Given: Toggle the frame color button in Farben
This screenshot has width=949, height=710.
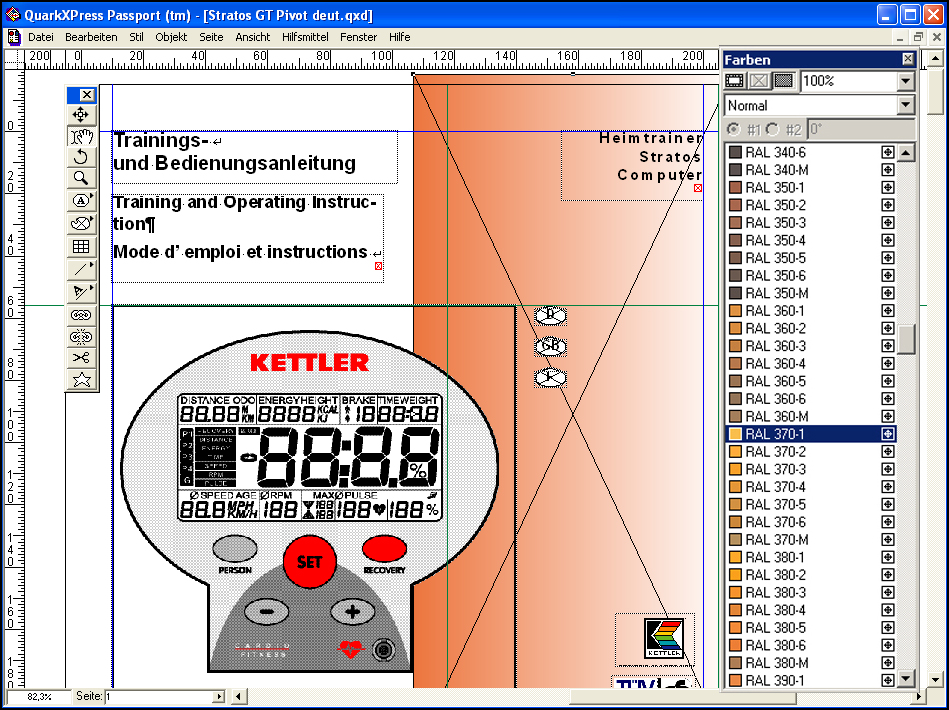Looking at the screenshot, I should pos(735,81).
